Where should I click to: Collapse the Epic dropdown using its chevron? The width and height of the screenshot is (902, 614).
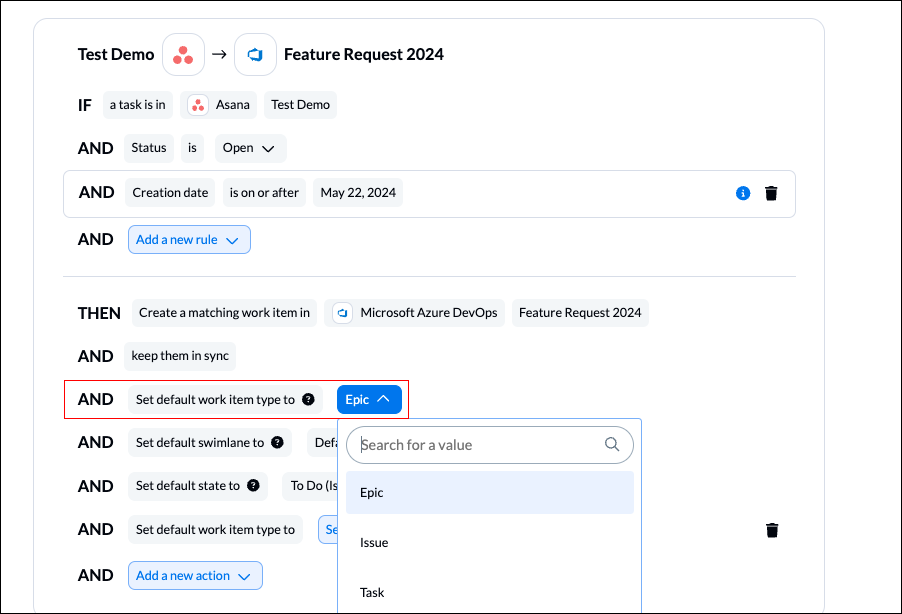(x=383, y=398)
